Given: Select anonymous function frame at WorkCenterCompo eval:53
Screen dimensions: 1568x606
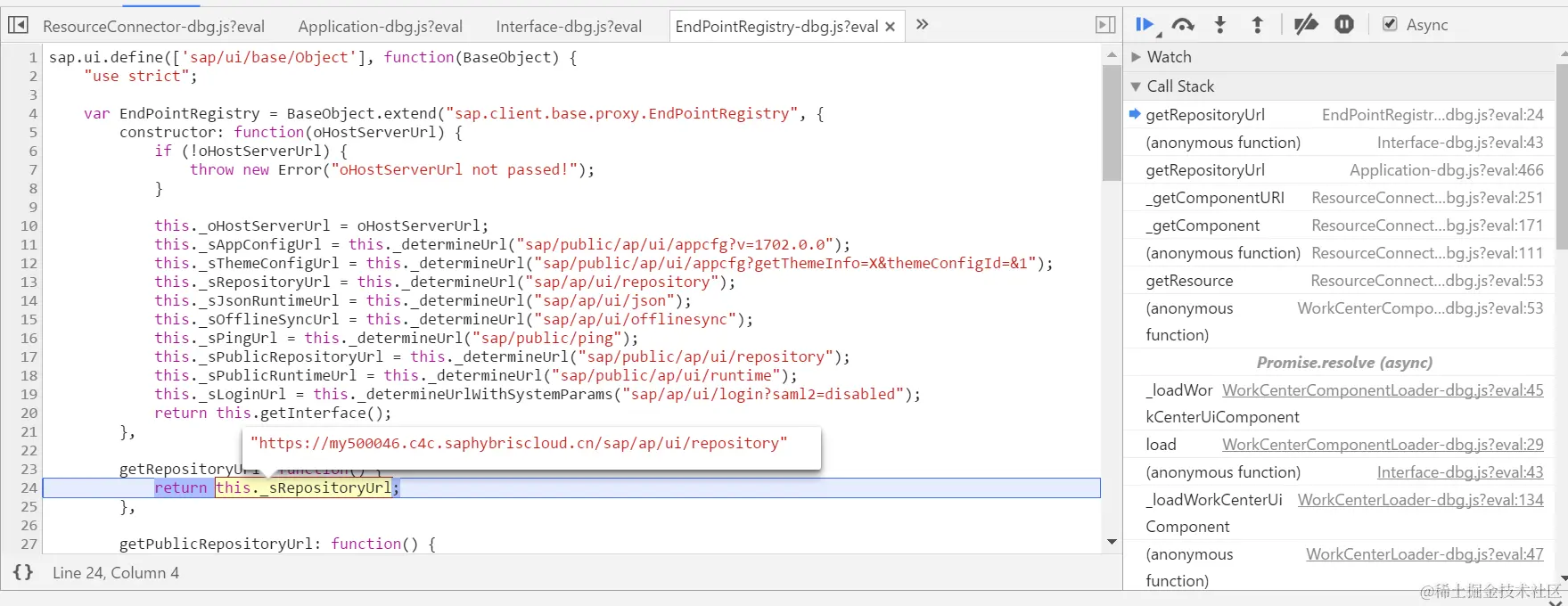Looking at the screenshot, I should (x=1339, y=322).
